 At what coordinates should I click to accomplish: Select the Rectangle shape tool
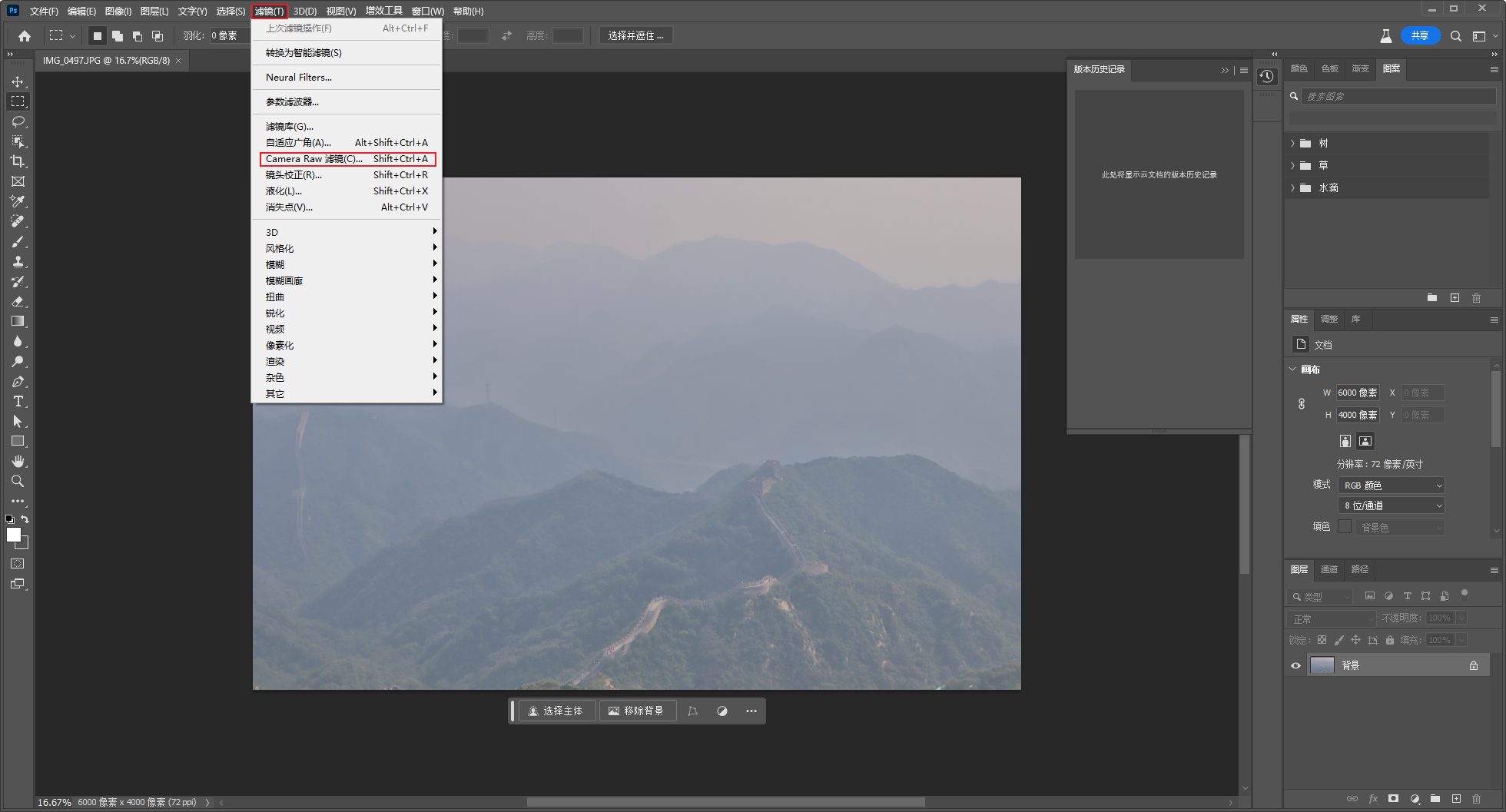(18, 441)
